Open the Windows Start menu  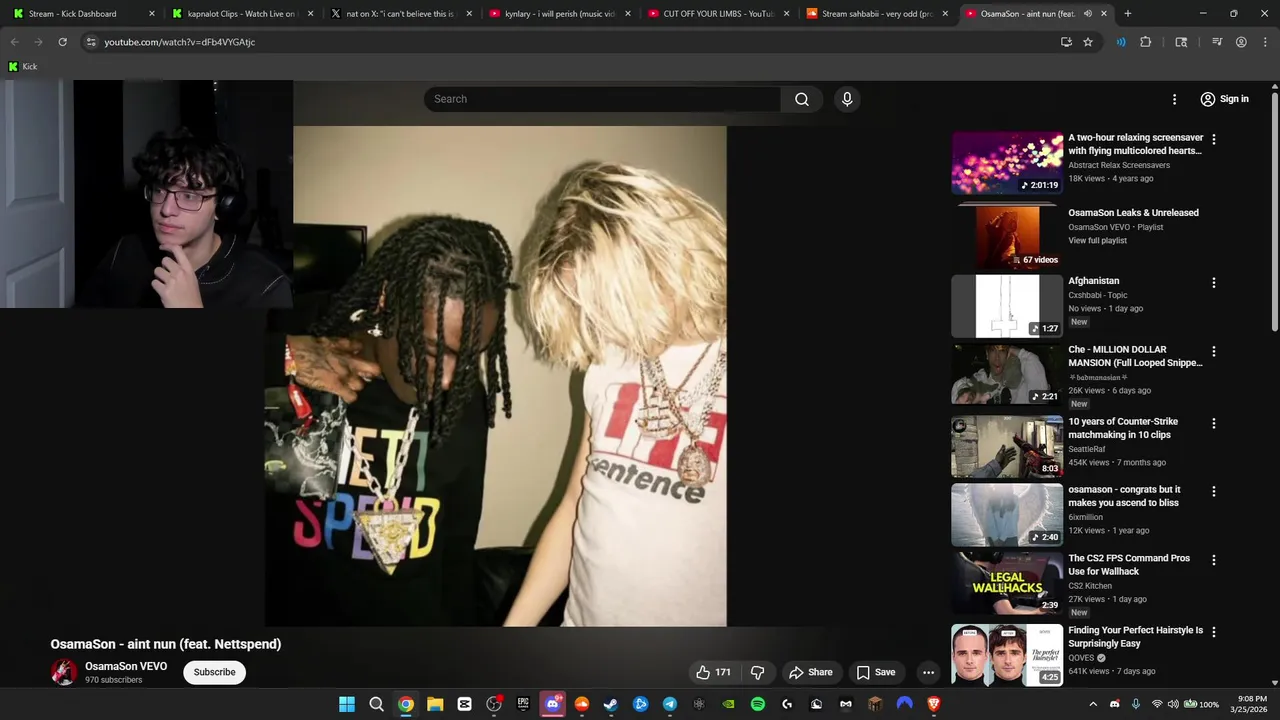(347, 704)
